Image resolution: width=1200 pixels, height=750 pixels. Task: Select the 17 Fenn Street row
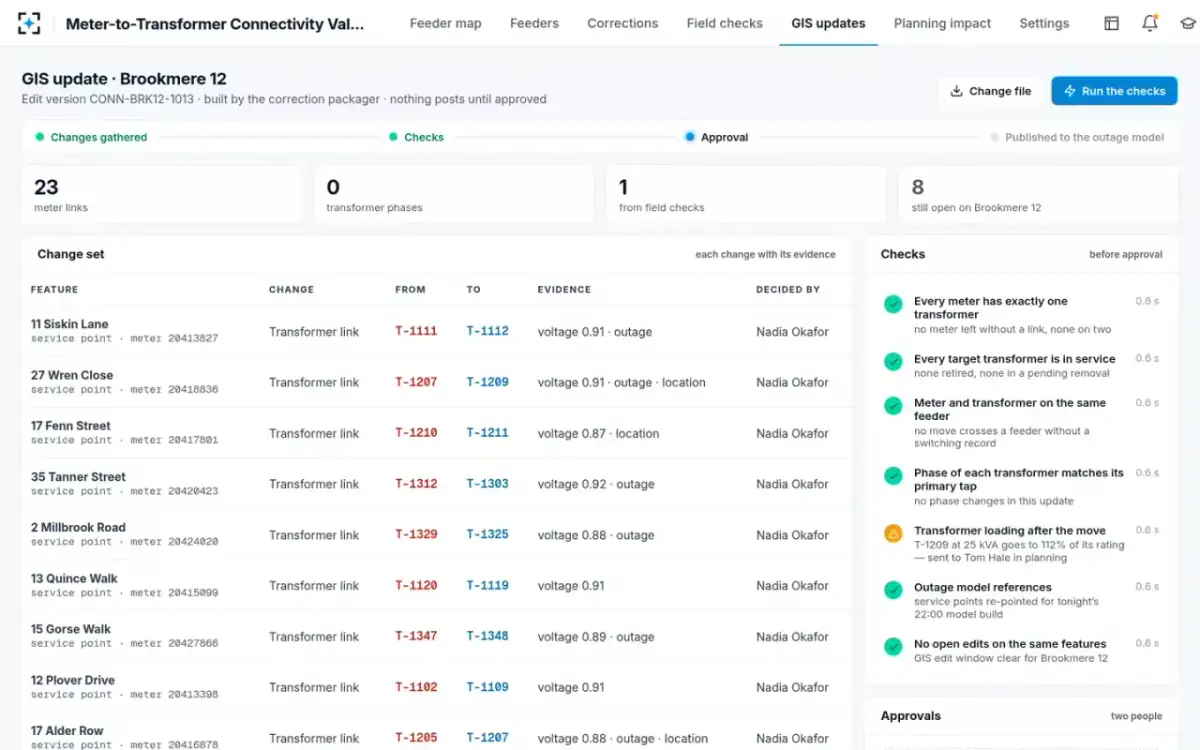(436, 433)
